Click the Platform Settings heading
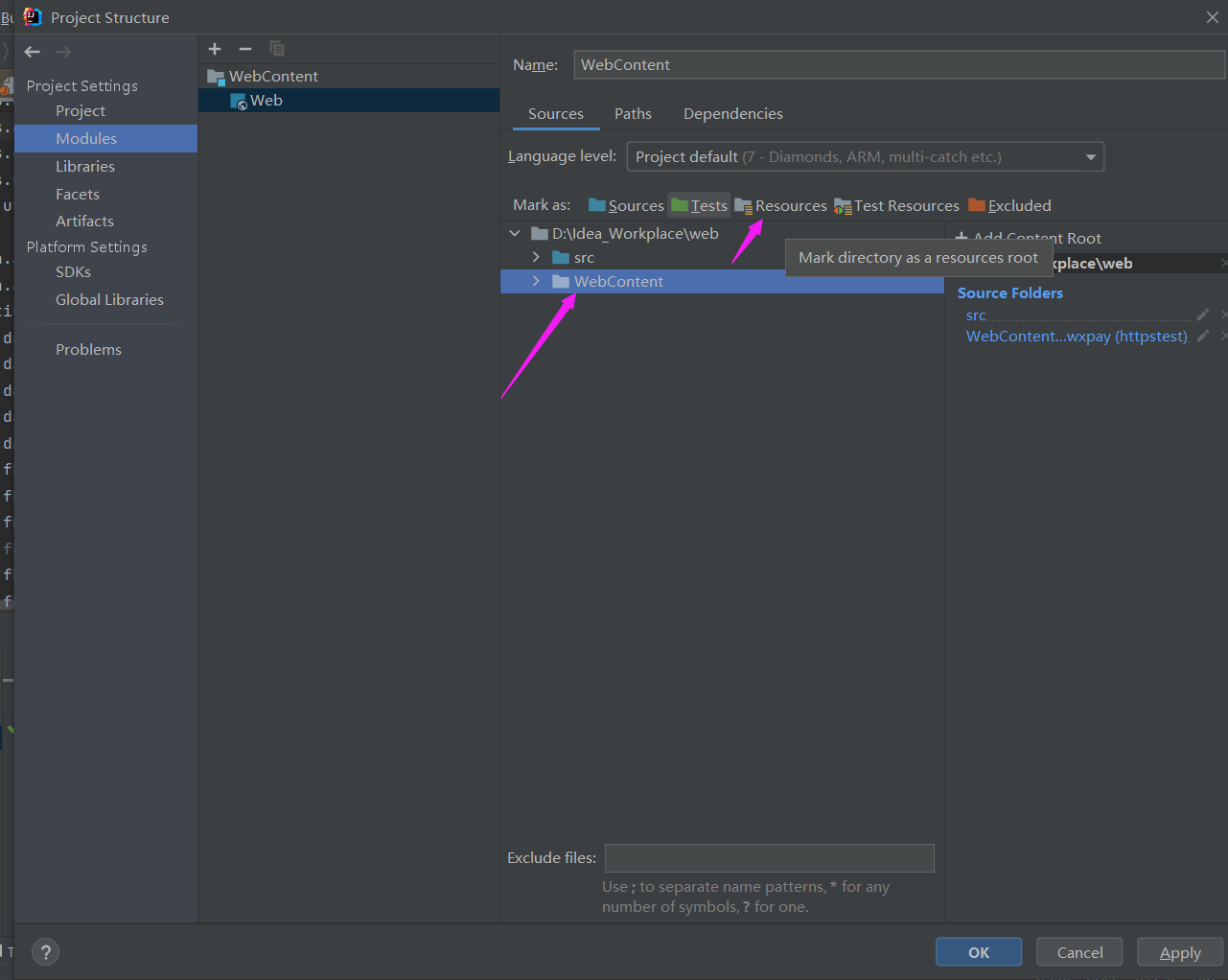Screen dimensions: 1228x980 pyautogui.click(x=87, y=246)
